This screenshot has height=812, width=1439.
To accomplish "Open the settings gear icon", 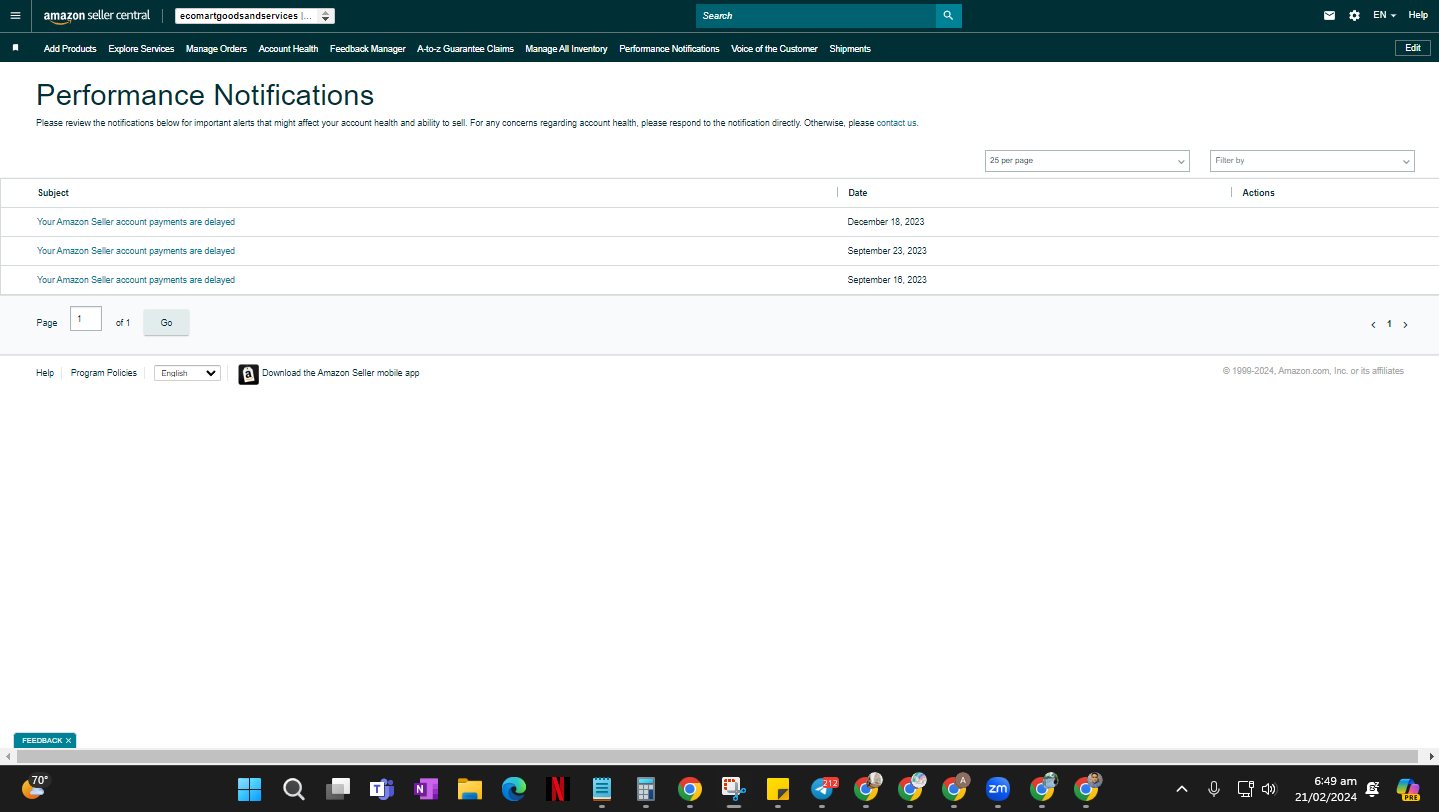I will click(1354, 16).
